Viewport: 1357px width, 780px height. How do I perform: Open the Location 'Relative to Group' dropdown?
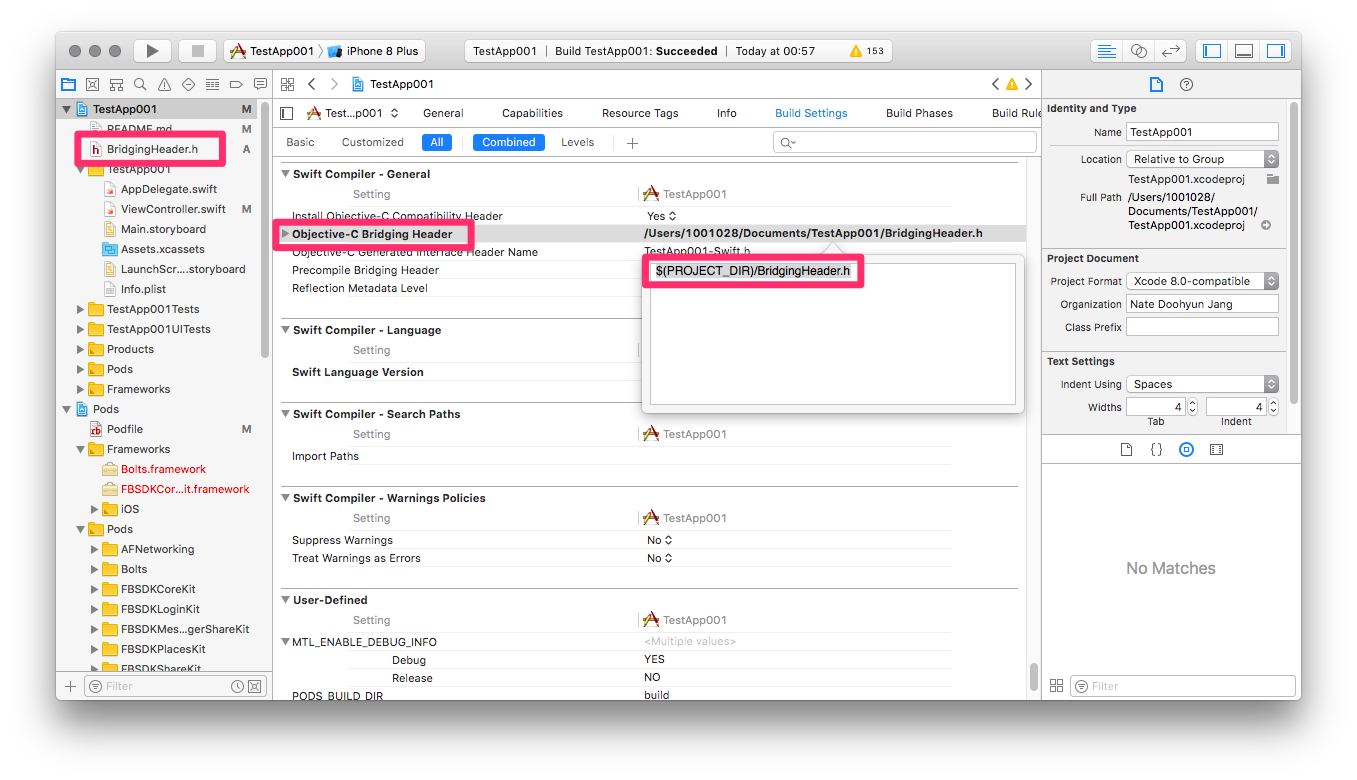[x=1202, y=159]
